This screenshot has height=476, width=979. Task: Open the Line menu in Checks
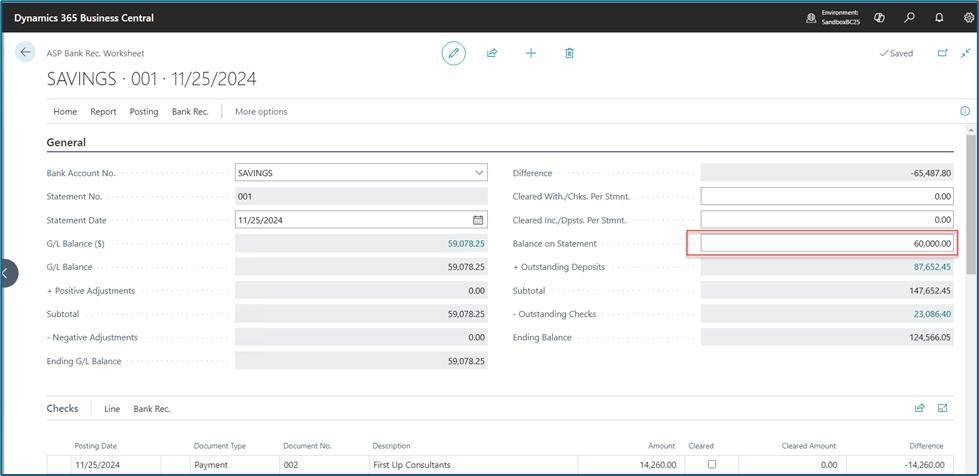112,409
